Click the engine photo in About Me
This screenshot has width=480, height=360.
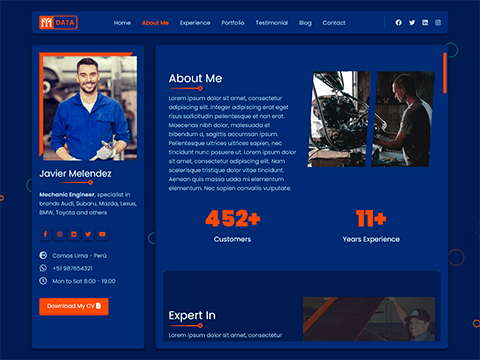339,119
